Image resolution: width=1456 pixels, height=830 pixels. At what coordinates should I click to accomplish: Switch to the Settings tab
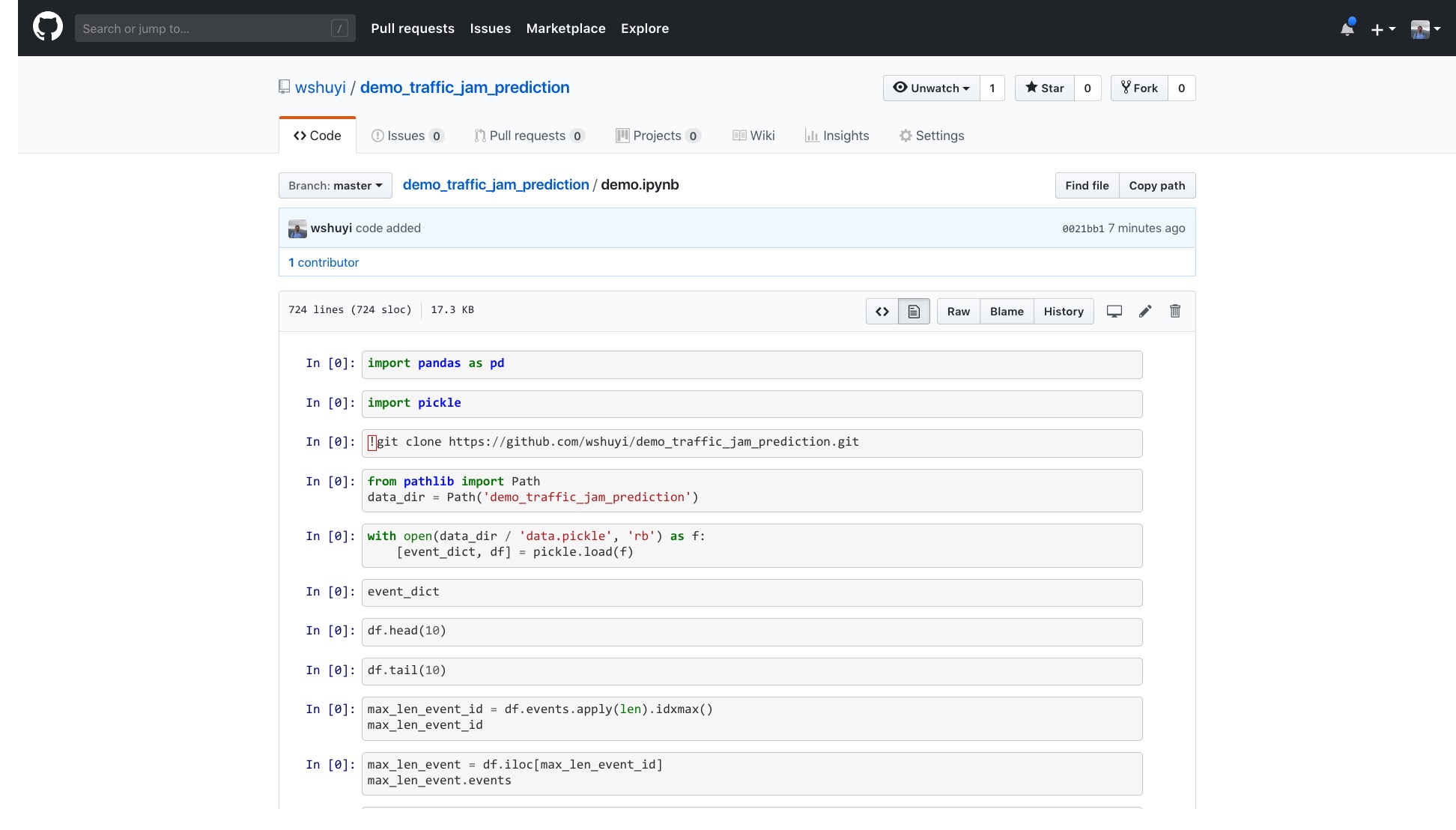(932, 136)
